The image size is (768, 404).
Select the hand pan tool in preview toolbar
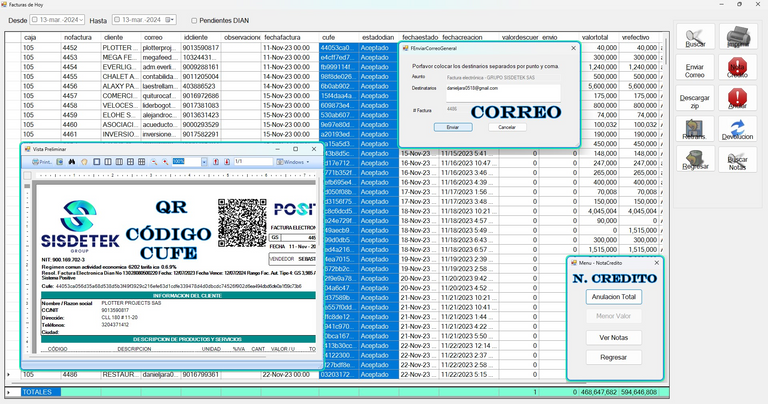coord(84,162)
